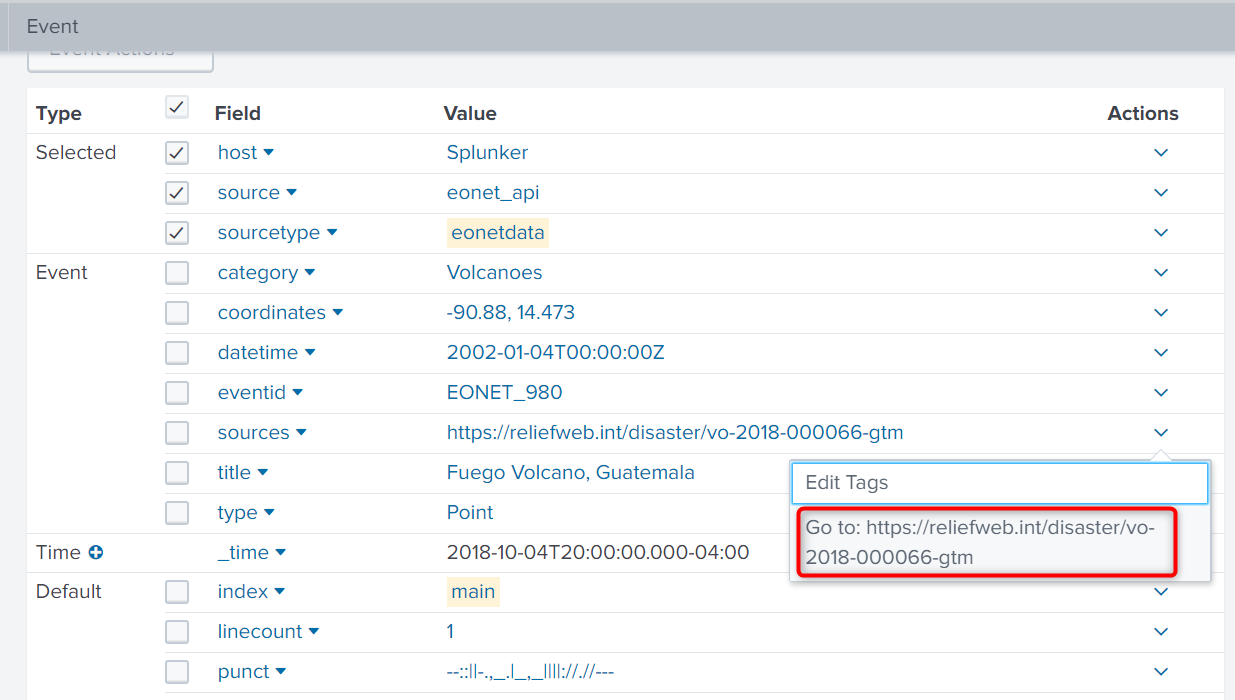The width and height of the screenshot is (1235, 700).
Task: Open the actions chevron for the source row
Action: (1160, 193)
